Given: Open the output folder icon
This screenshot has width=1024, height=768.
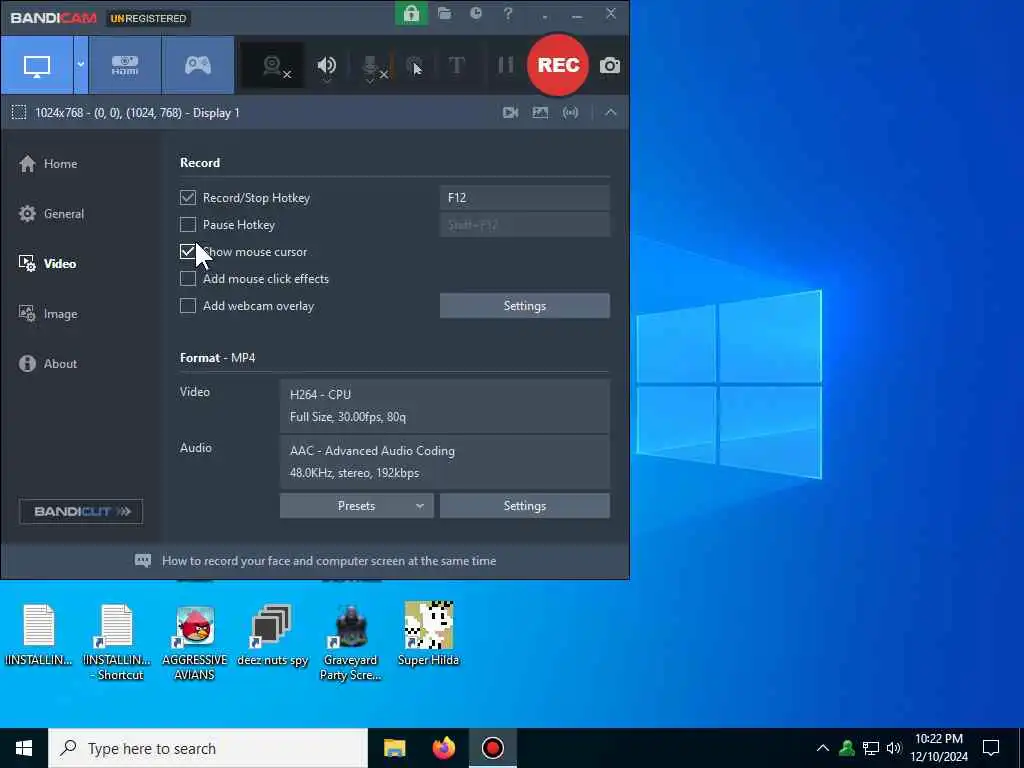Looking at the screenshot, I should pyautogui.click(x=445, y=13).
